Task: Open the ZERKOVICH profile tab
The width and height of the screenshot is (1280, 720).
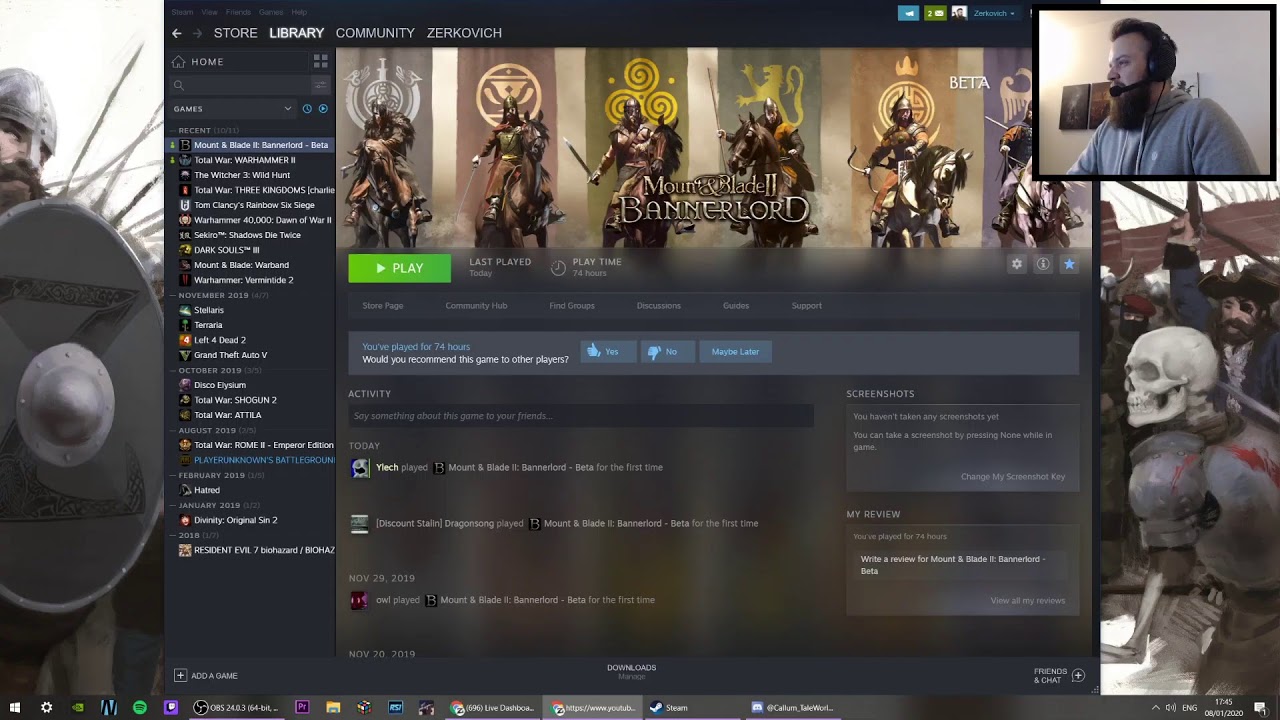Action: (x=464, y=33)
